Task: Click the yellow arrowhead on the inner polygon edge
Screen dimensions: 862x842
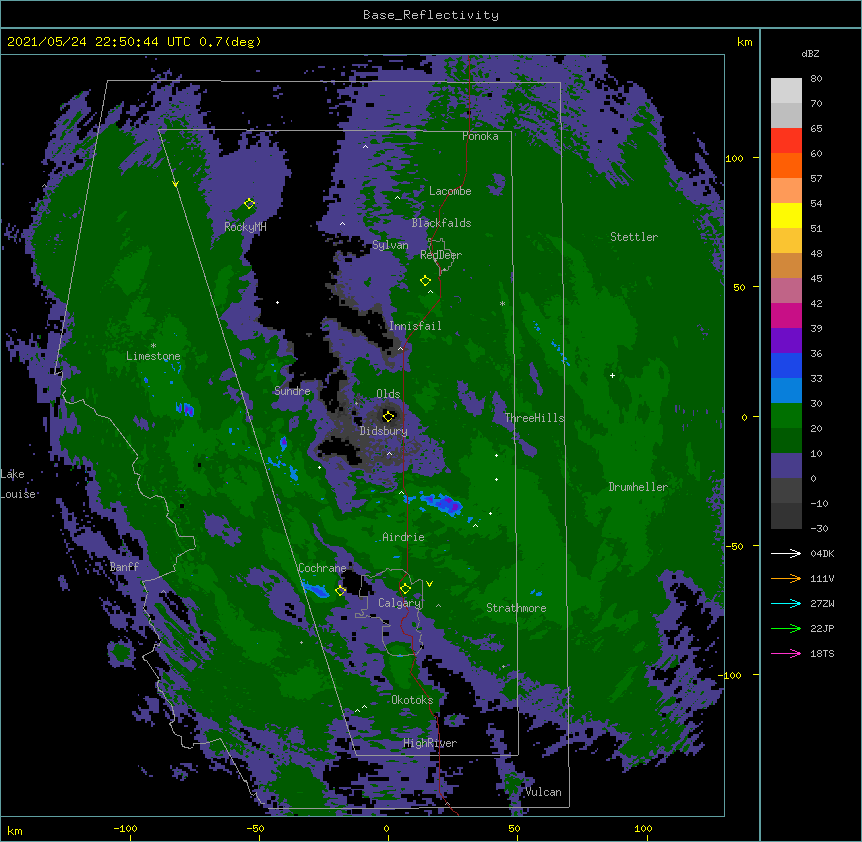Action: [x=175, y=184]
